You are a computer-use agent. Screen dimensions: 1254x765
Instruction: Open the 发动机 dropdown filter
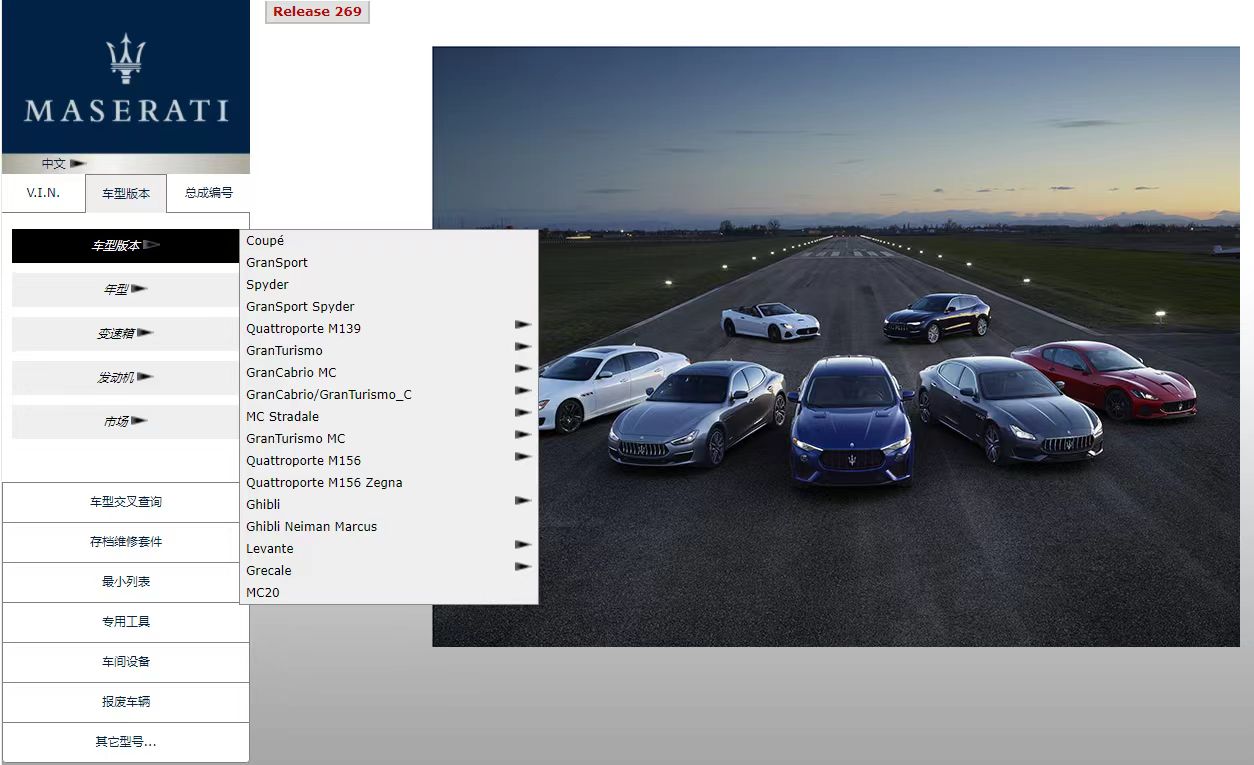pos(125,378)
